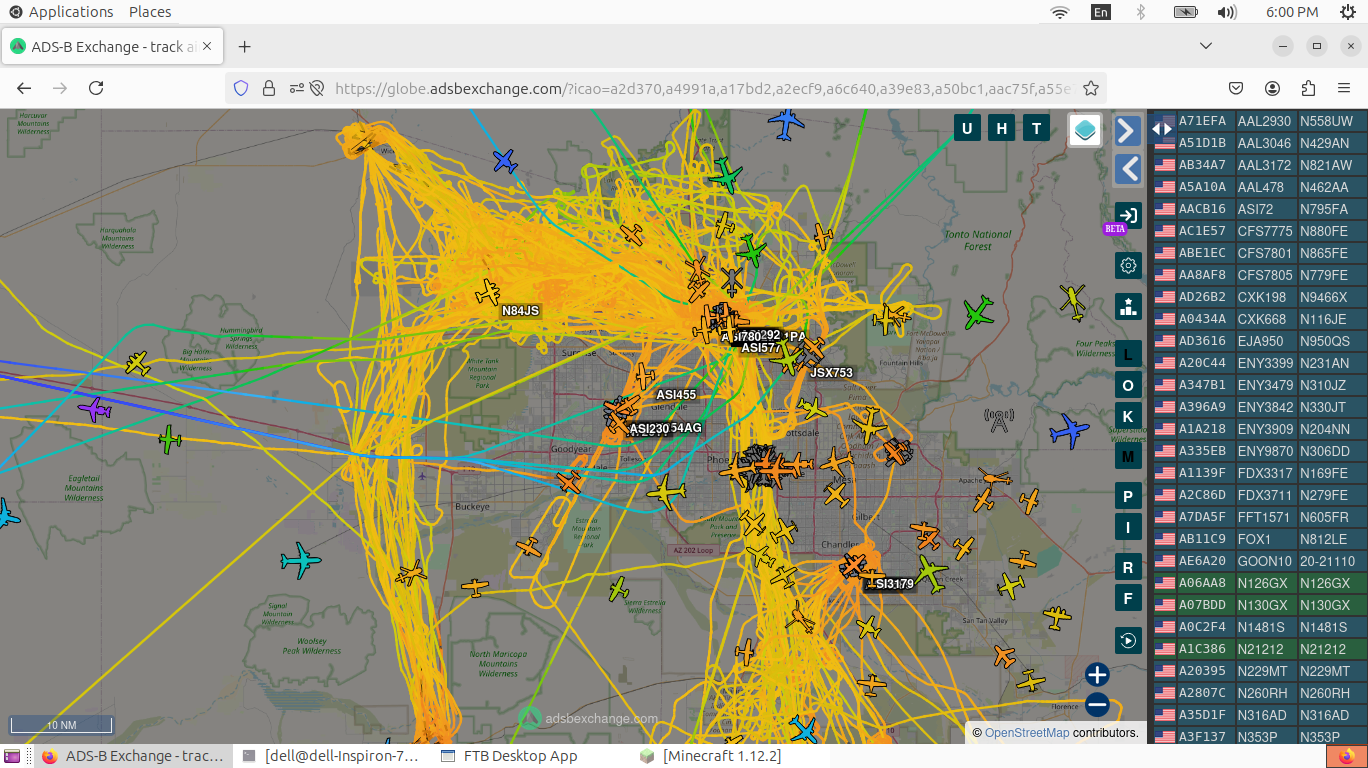Click the ASI455 aircraft label
Viewport: 1368px width, 768px height.
click(676, 395)
